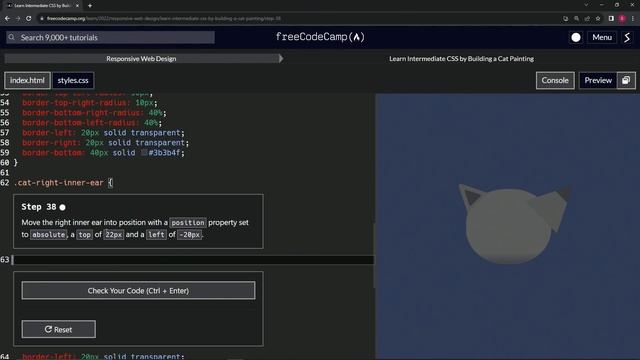Image resolution: width=640 pixels, height=360 pixels.
Task: Open the Responsive Web Design breadcrumb
Action: coord(141,58)
